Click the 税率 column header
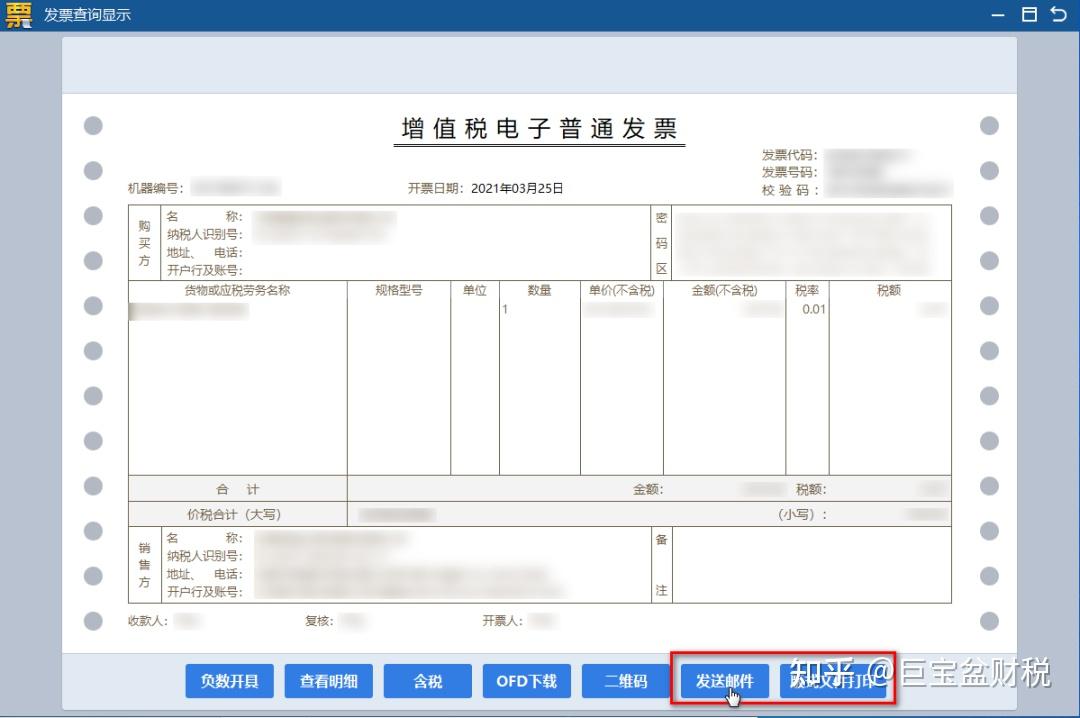The width and height of the screenshot is (1080, 718). click(807, 290)
